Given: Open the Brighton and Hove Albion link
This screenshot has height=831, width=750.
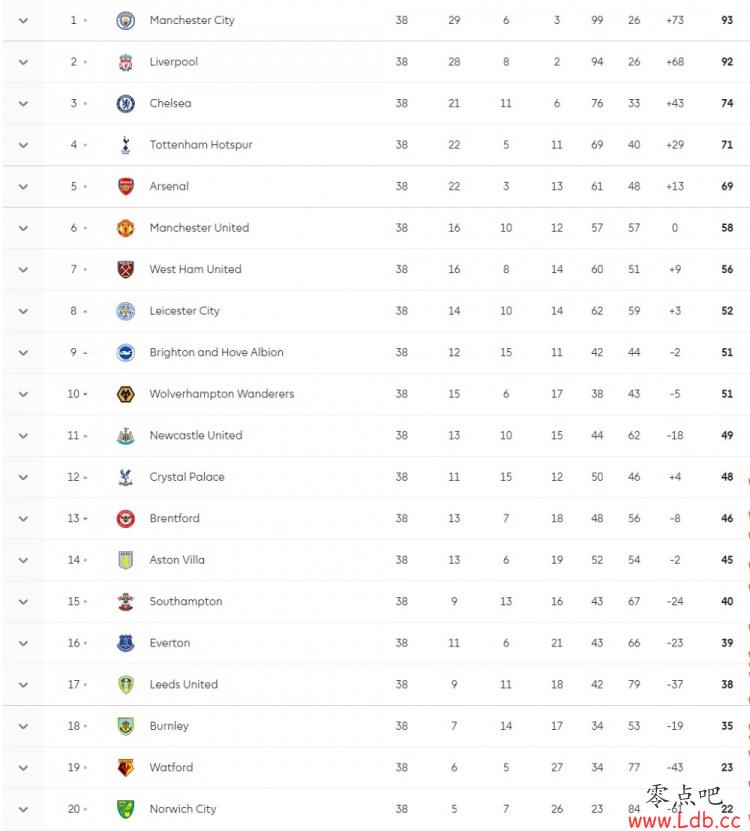Looking at the screenshot, I should pos(216,352).
